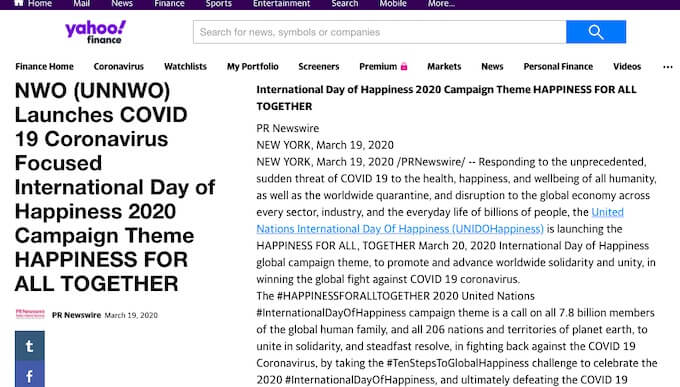This screenshot has width=680, height=387.
Task: Go to the Finance Home tab
Action: coord(44,66)
